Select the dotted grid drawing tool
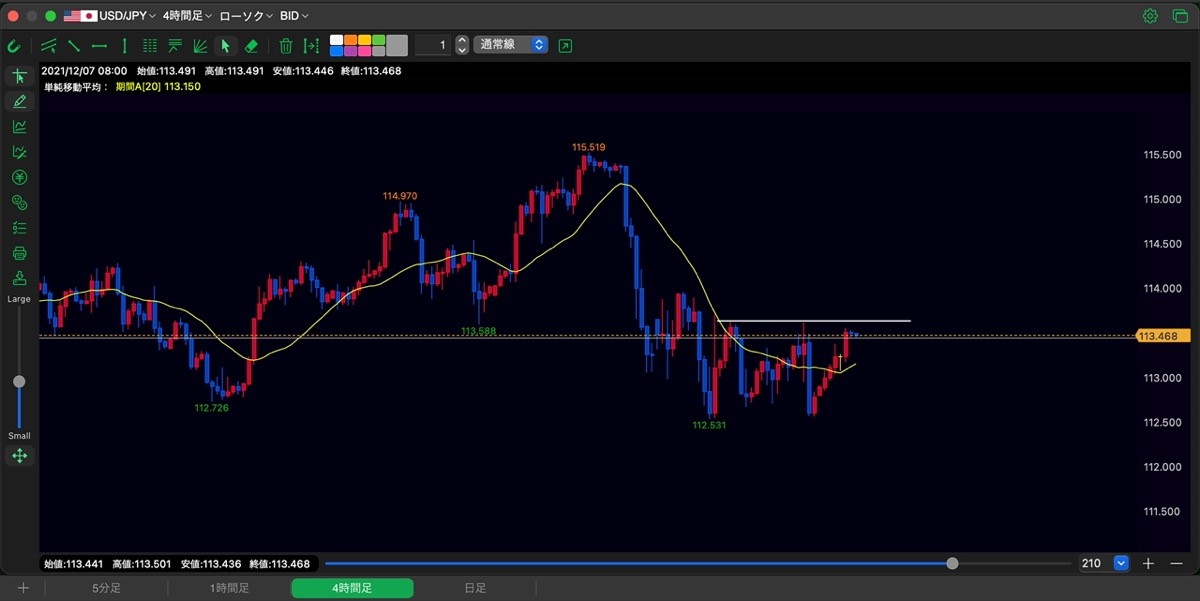The height and width of the screenshot is (601, 1200). (150, 45)
